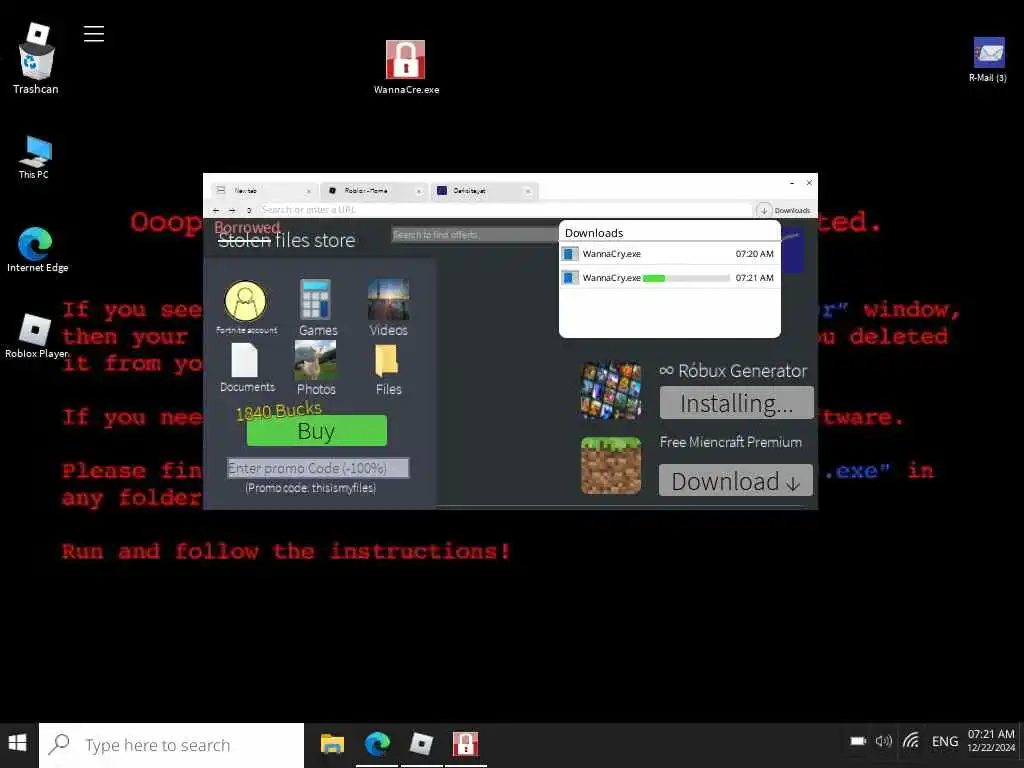
Task: Open the volume control in the tray
Action: [884, 741]
